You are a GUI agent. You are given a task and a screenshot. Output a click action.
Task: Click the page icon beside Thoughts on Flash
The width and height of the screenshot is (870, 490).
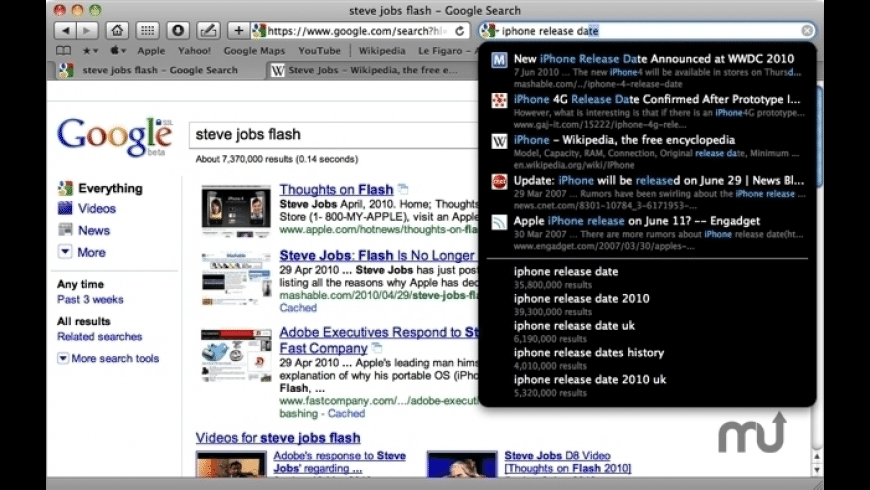point(403,189)
